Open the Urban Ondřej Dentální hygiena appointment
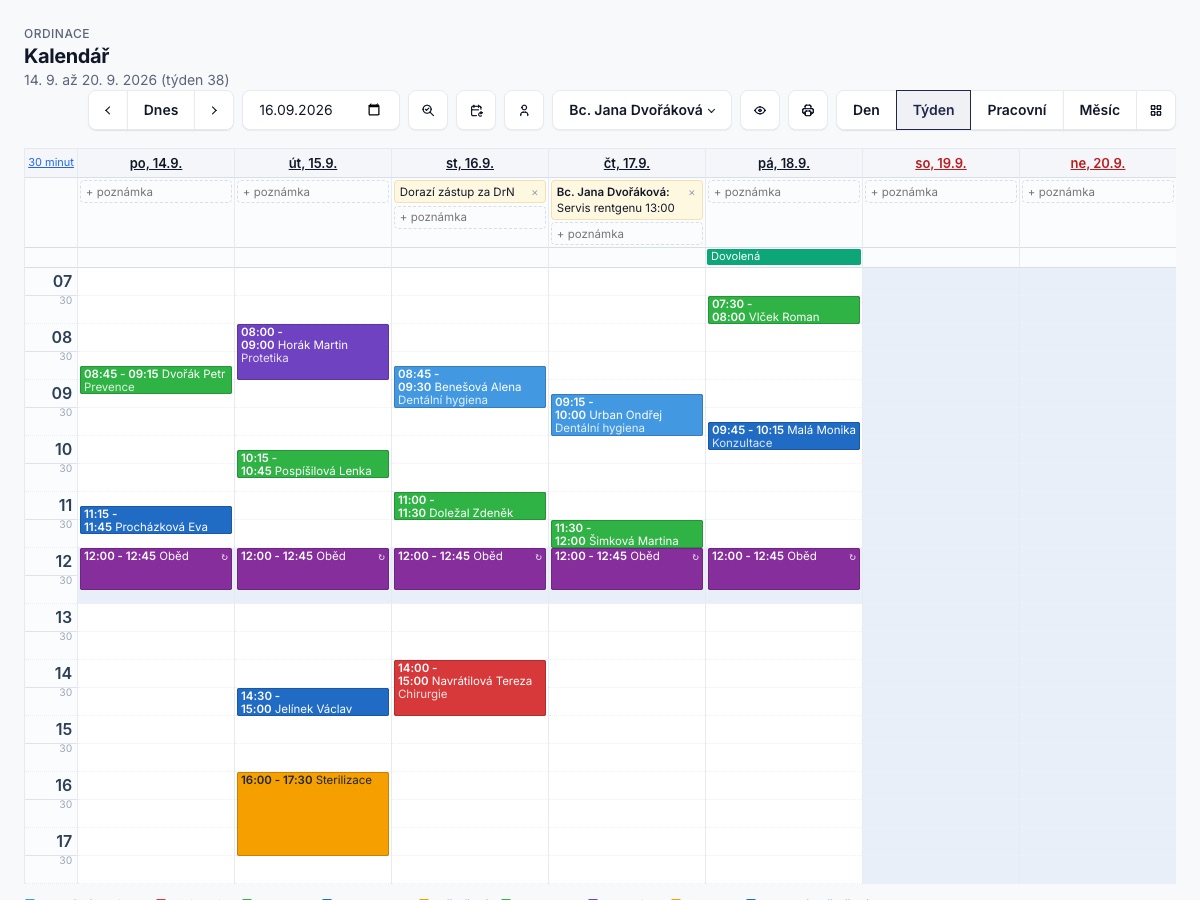This screenshot has width=1200, height=900. coord(627,415)
